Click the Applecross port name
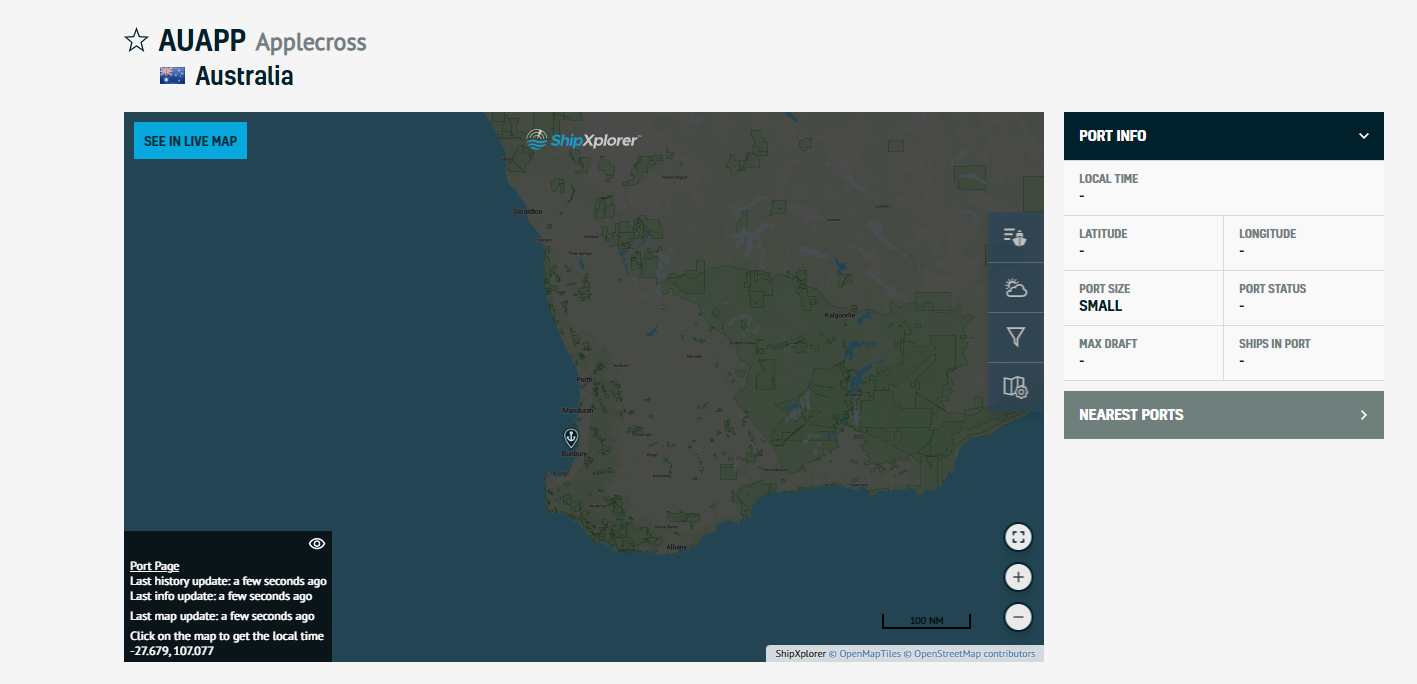 (x=311, y=43)
